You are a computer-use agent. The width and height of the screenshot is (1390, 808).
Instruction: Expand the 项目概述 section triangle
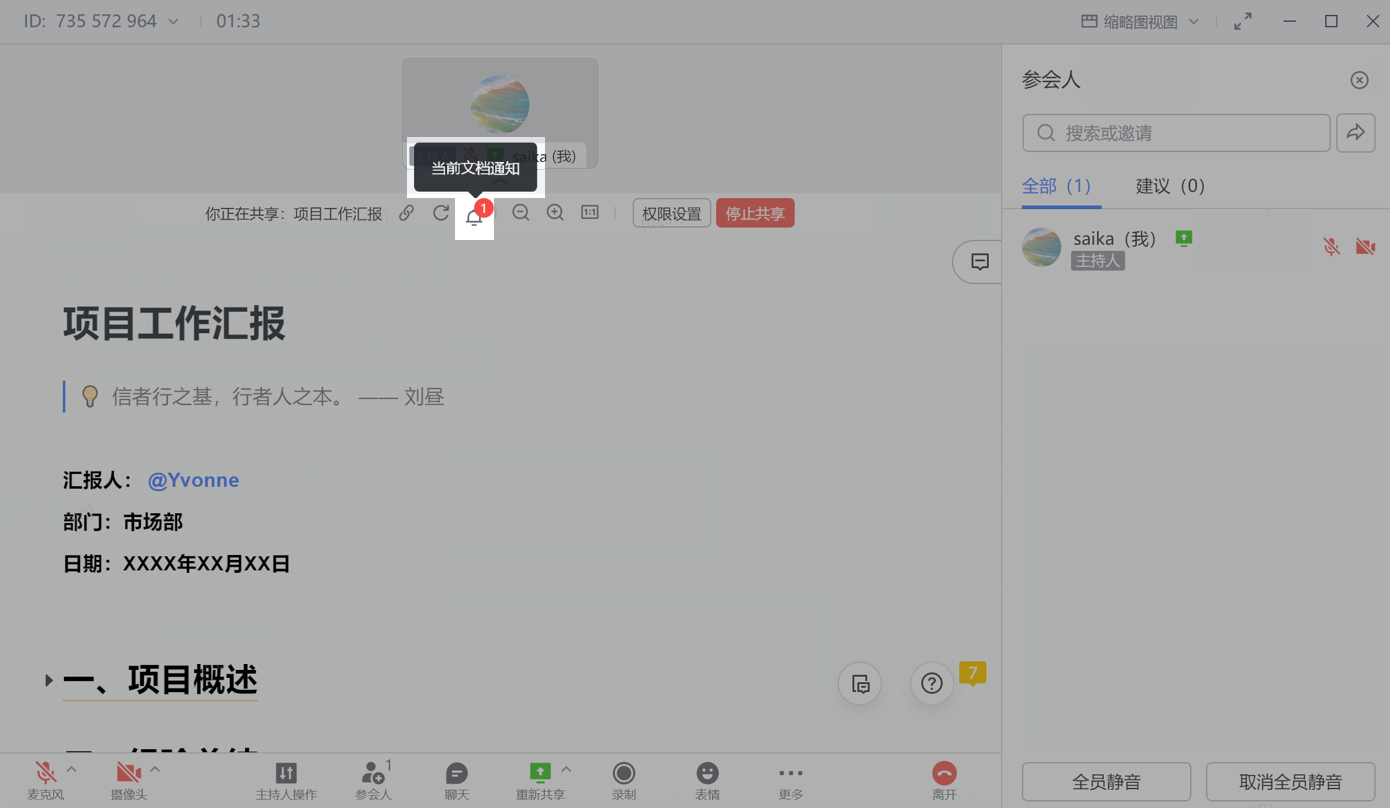(x=48, y=680)
